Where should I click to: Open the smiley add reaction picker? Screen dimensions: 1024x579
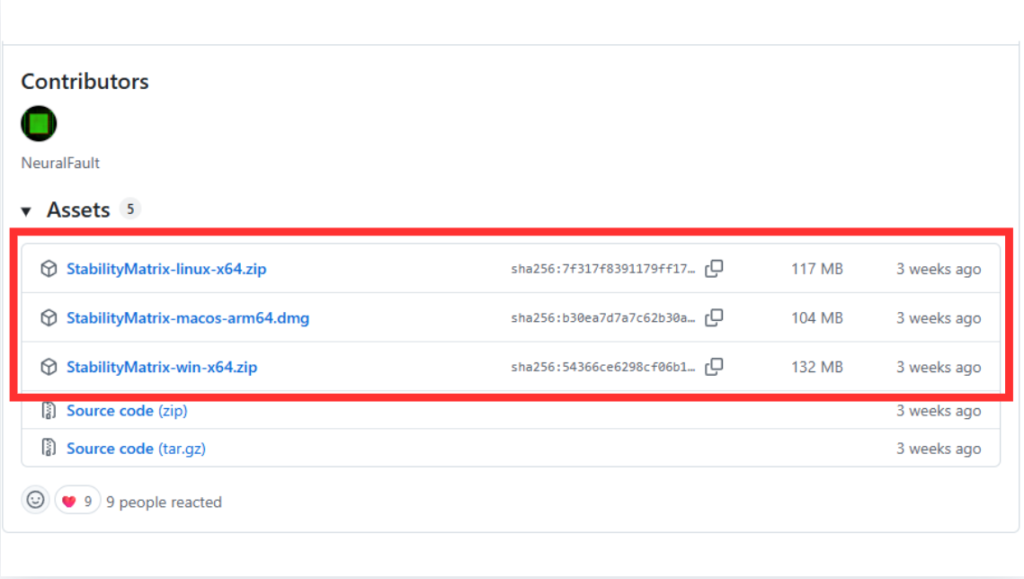click(36, 500)
